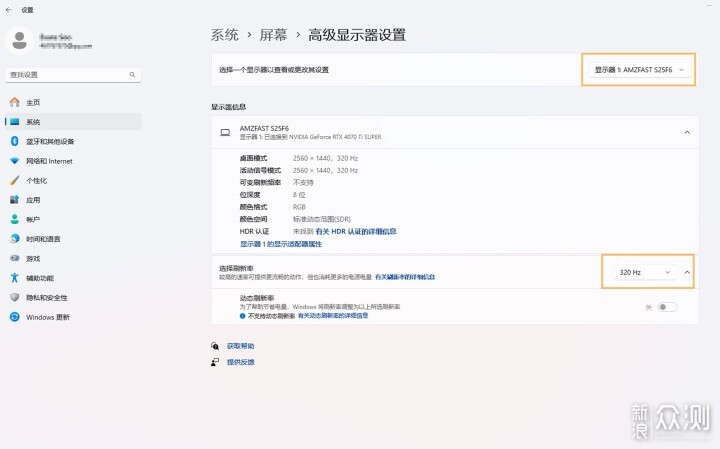Open 蓝牙和其他设备 settings
This screenshot has width=720, height=449.
point(73,141)
